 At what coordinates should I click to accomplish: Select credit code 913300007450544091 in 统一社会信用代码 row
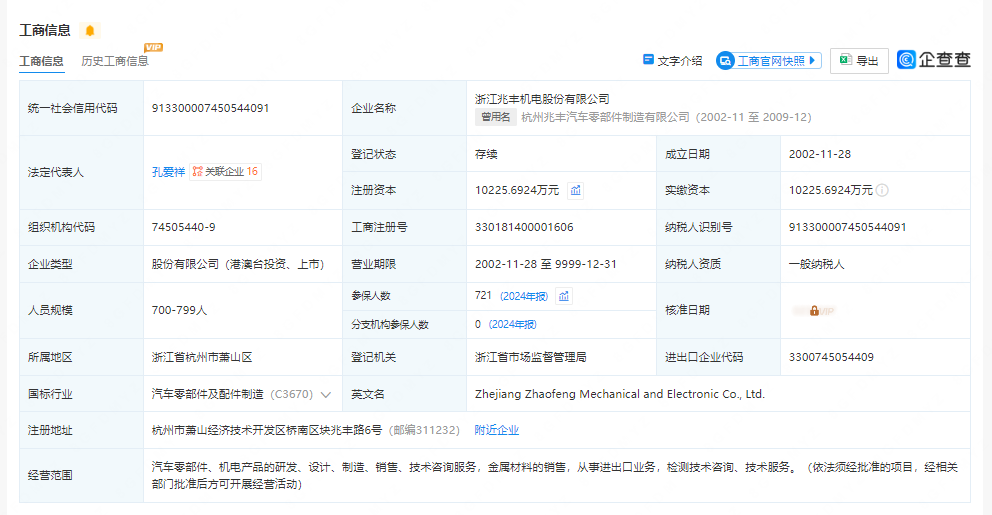(x=211, y=108)
